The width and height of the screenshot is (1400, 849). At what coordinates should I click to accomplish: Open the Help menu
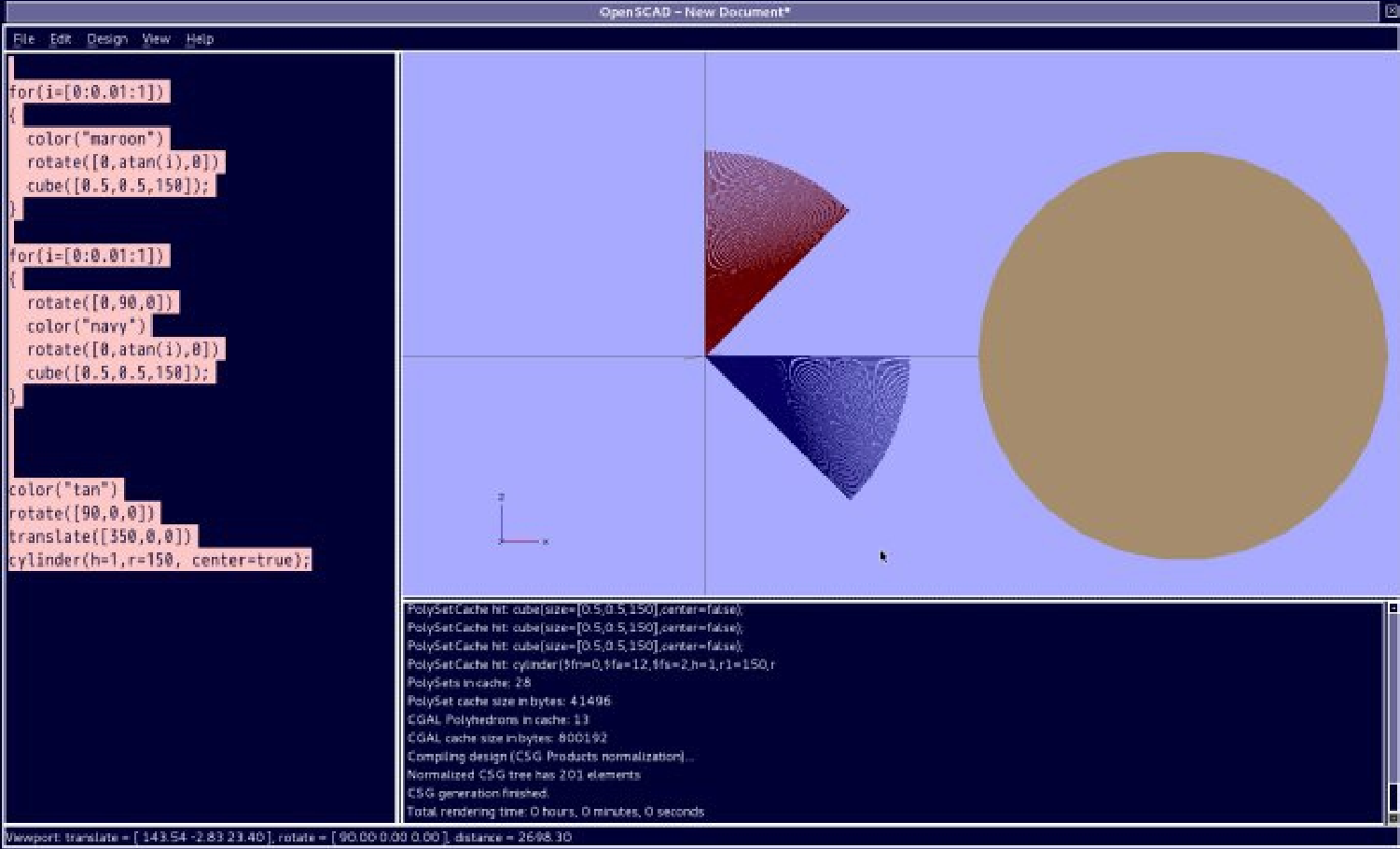coord(200,39)
